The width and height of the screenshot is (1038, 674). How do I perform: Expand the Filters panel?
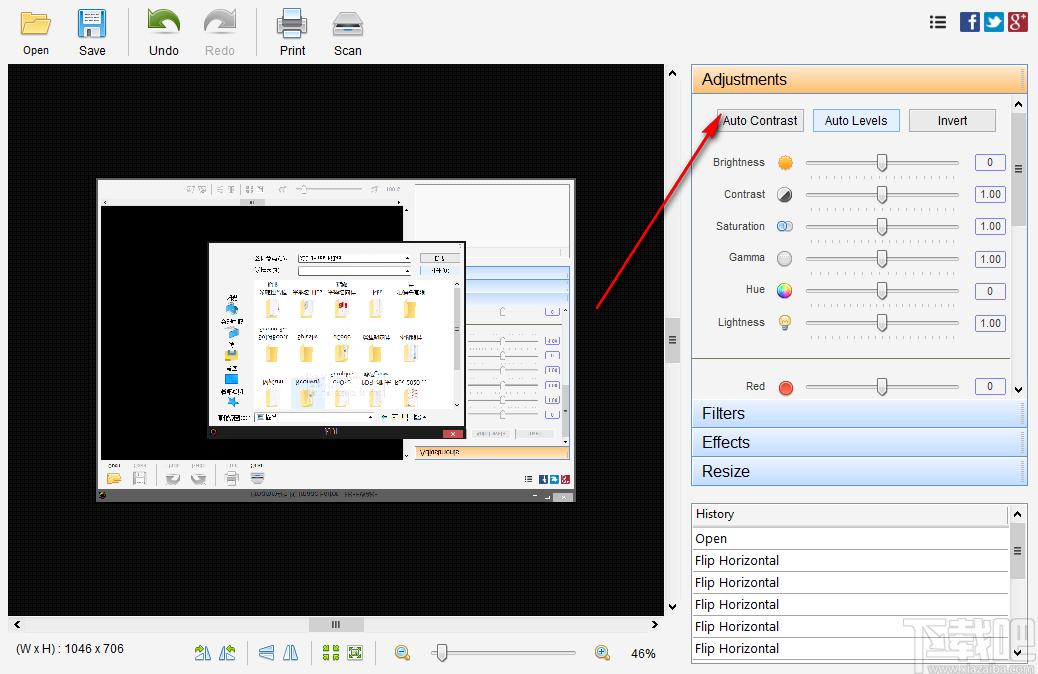(859, 413)
